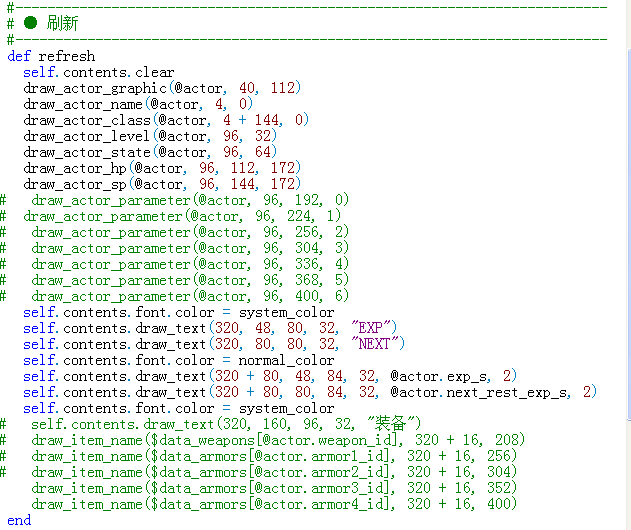Click the armor2_id draw_item_name line
The height and width of the screenshot is (530, 631).
point(258,472)
